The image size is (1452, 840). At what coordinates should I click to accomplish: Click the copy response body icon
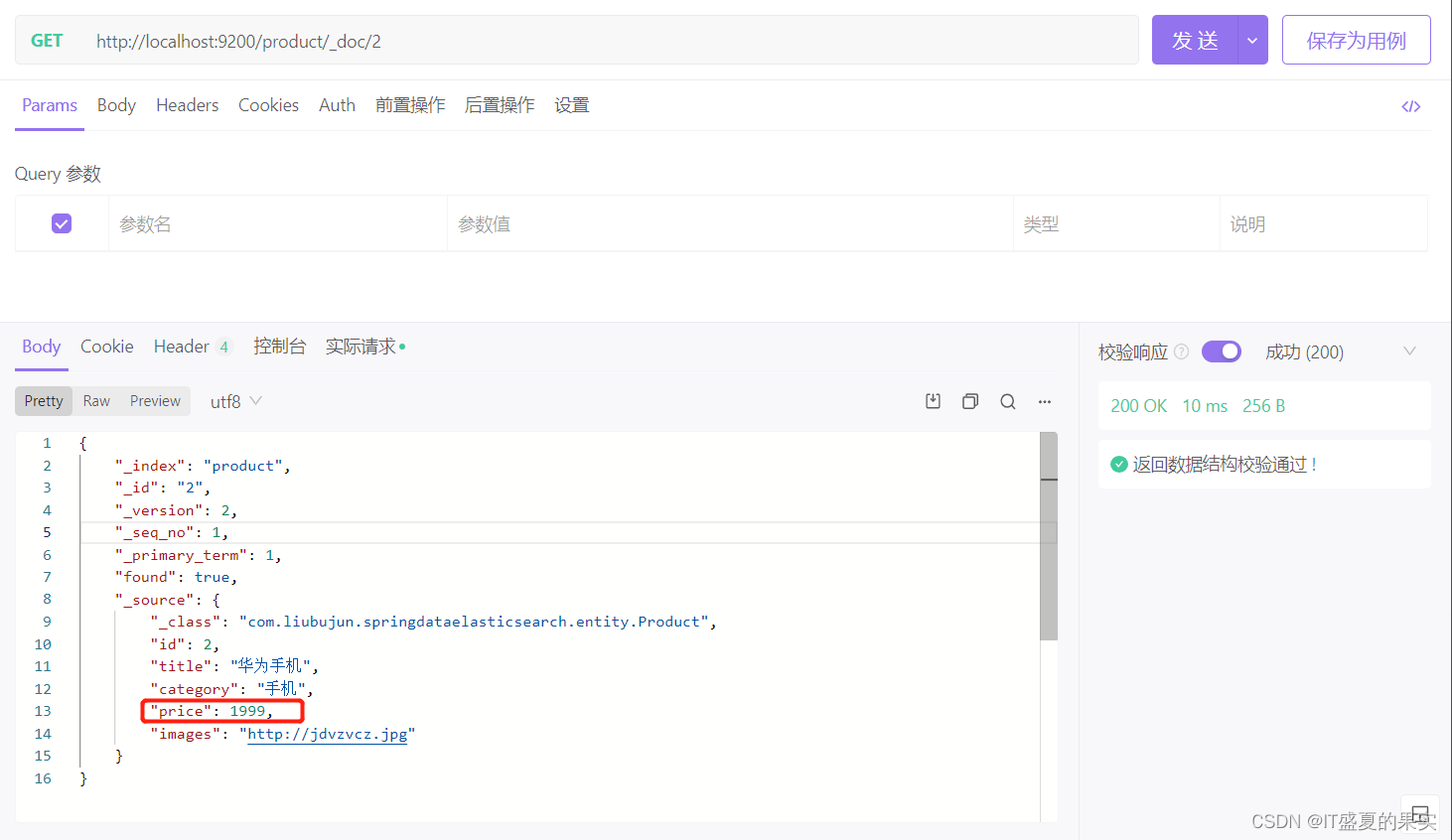[x=970, y=400]
